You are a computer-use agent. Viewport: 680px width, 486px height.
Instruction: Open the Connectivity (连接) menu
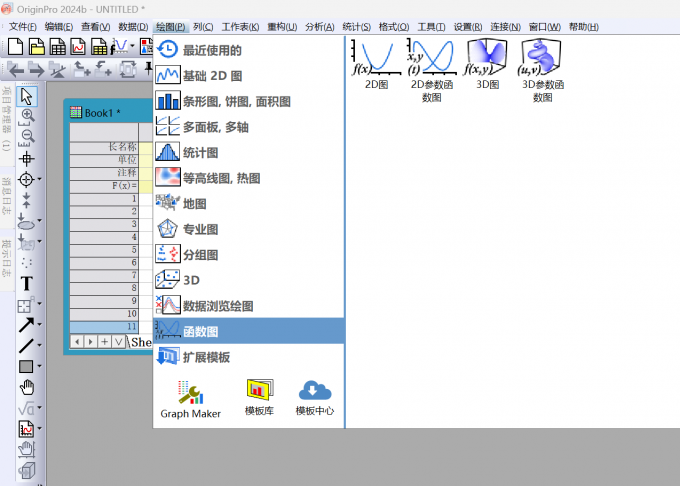[x=505, y=27]
